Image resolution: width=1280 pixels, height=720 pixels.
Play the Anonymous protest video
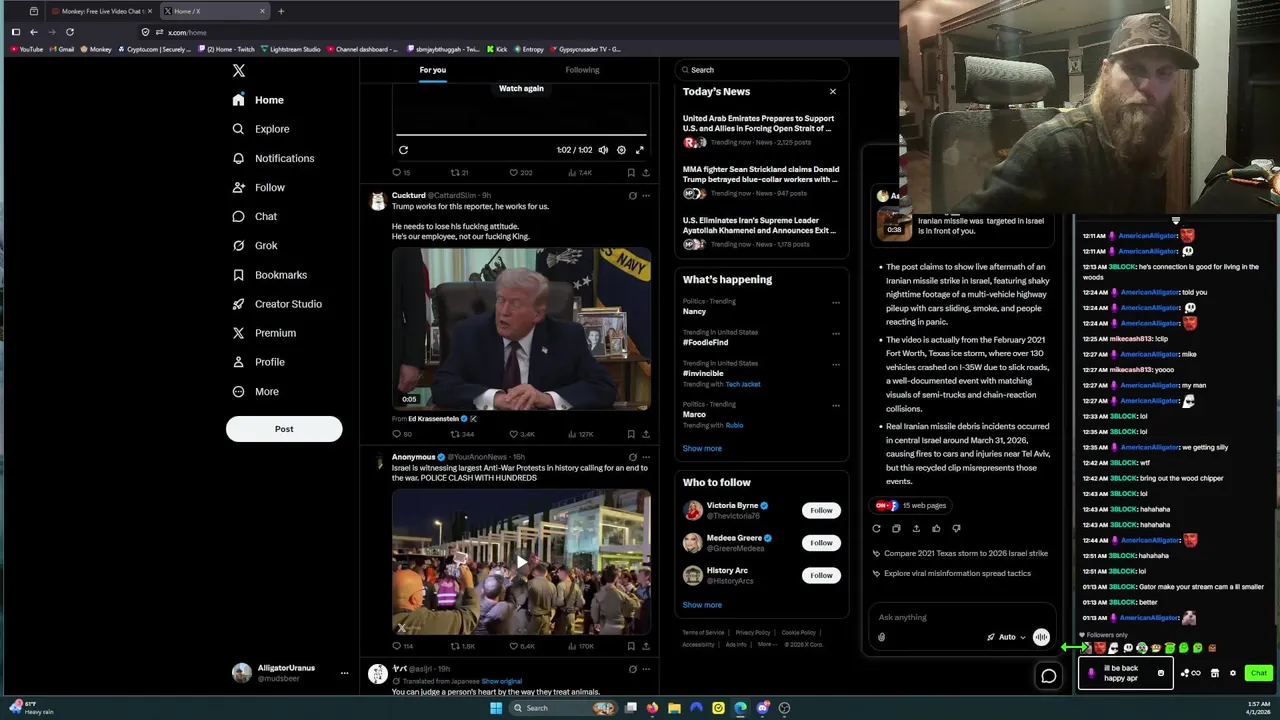pos(521,562)
